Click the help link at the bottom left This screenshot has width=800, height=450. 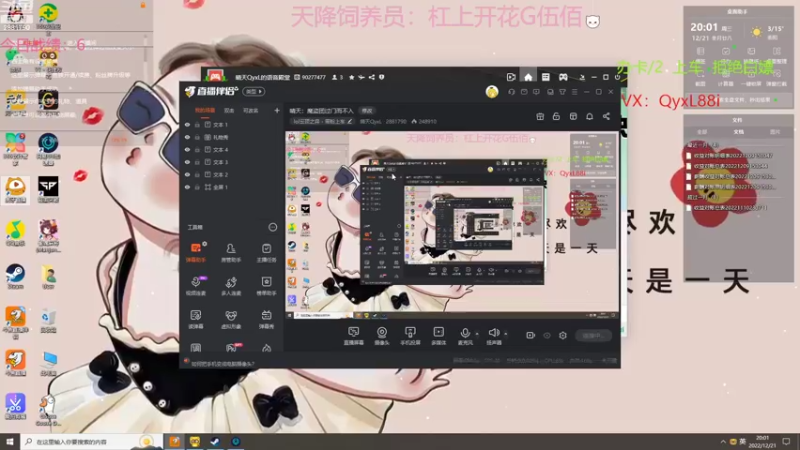click(x=222, y=364)
